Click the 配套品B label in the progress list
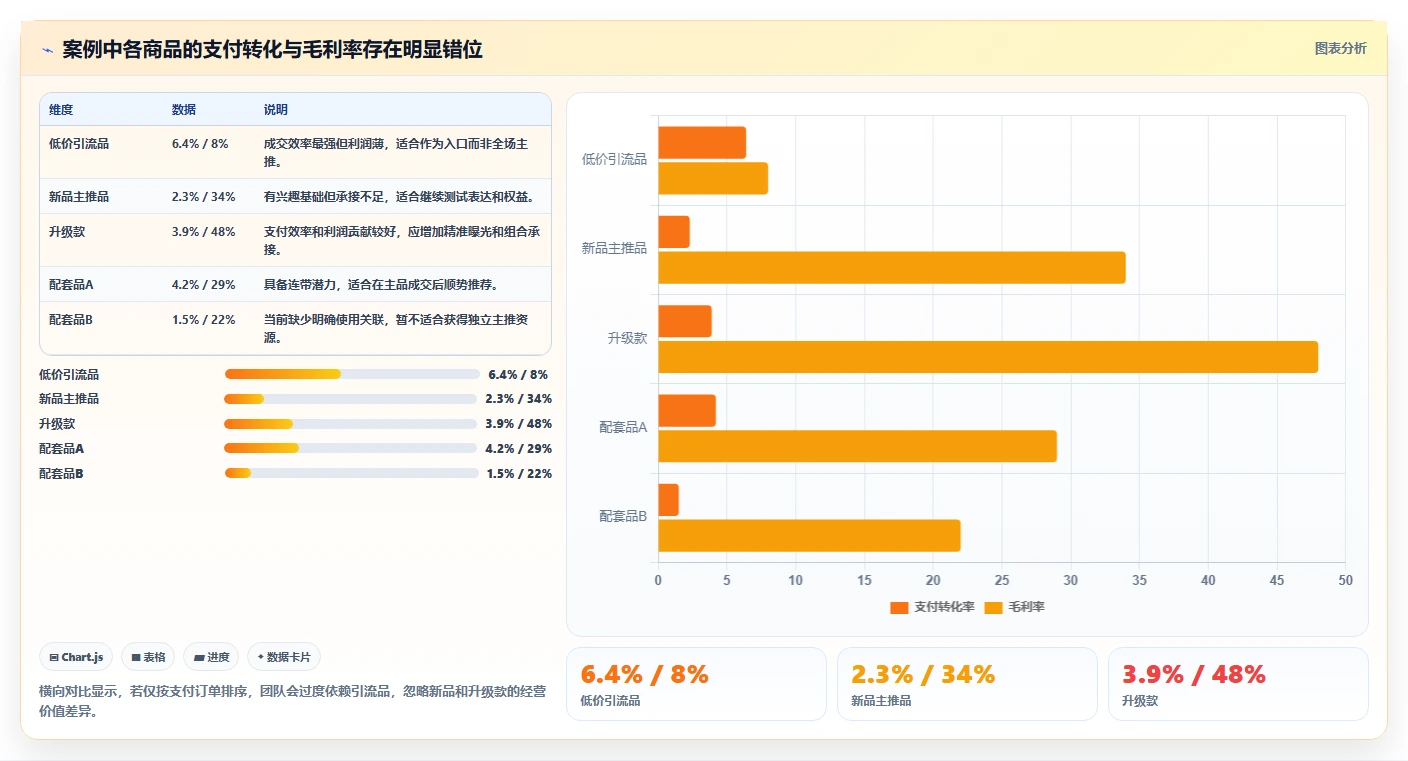Viewport: 1408px width, 761px height. point(61,474)
